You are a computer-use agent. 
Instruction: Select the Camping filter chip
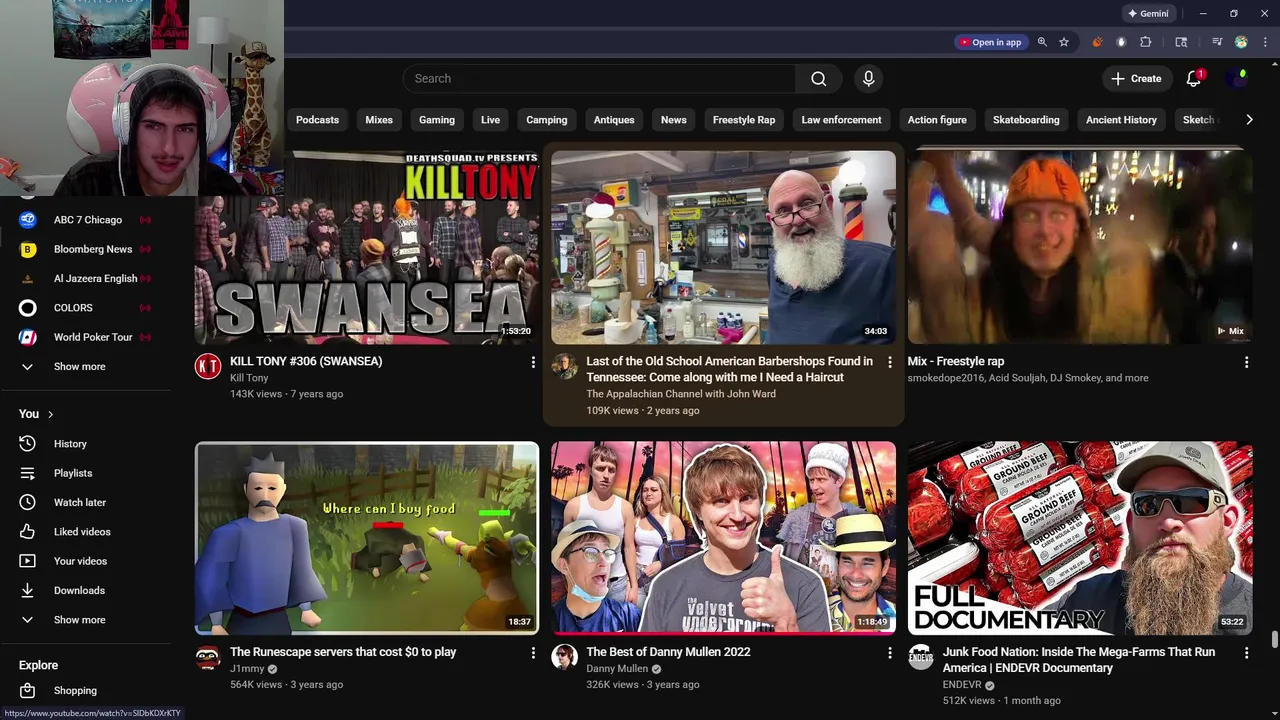547,120
